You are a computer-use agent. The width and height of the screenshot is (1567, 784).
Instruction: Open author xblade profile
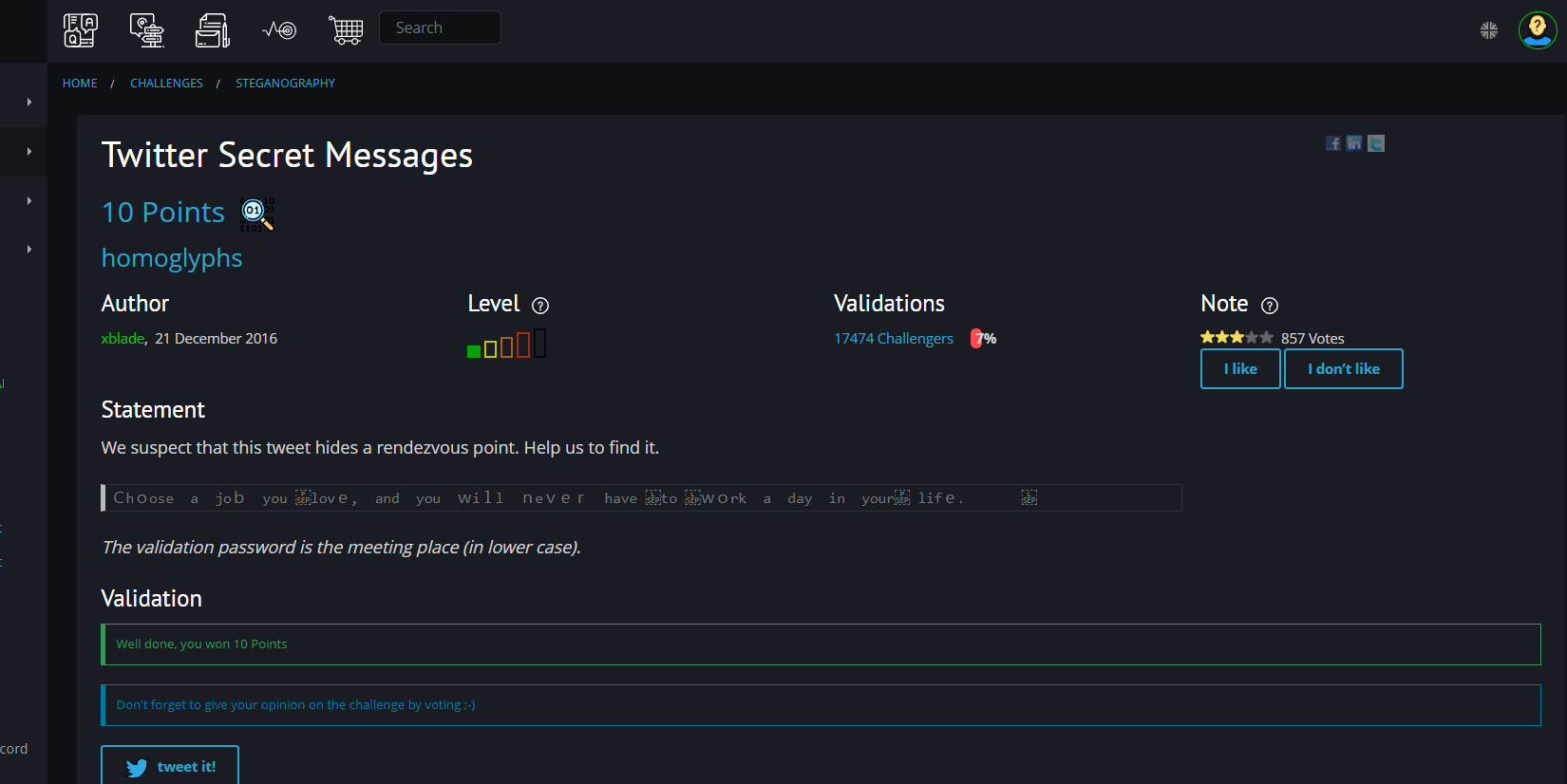click(123, 339)
